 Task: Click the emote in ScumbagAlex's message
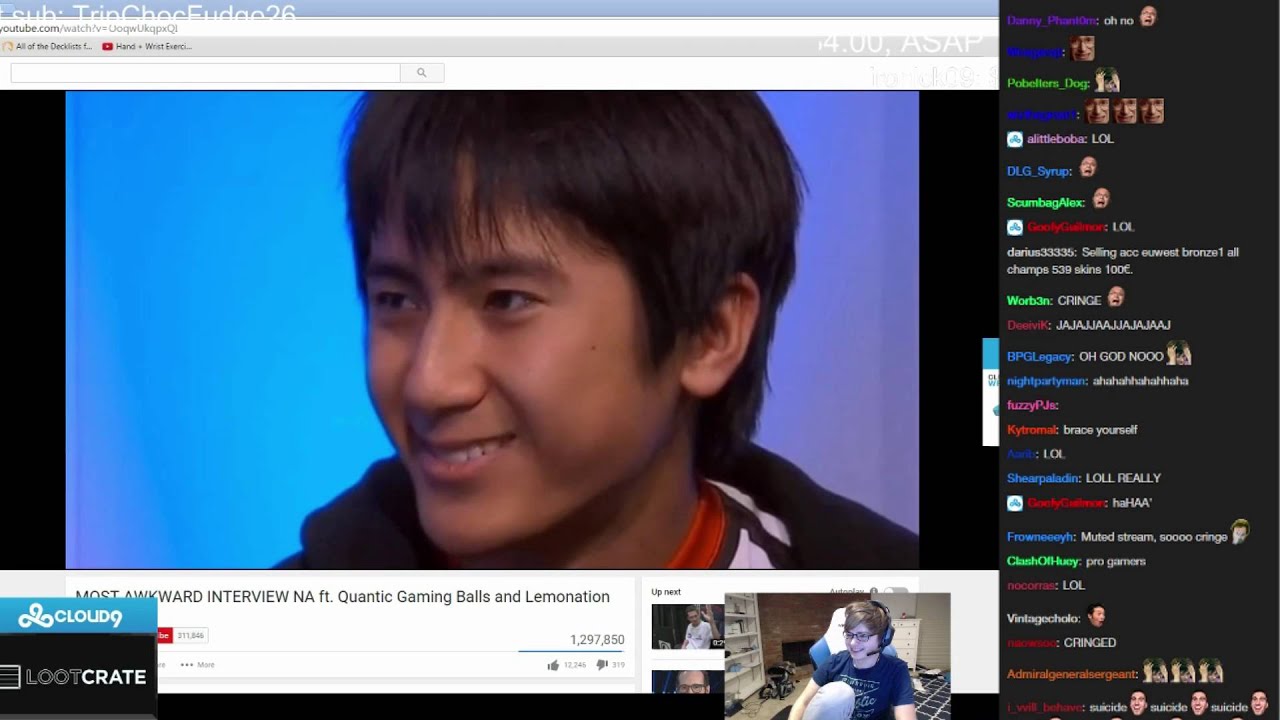pos(1101,199)
